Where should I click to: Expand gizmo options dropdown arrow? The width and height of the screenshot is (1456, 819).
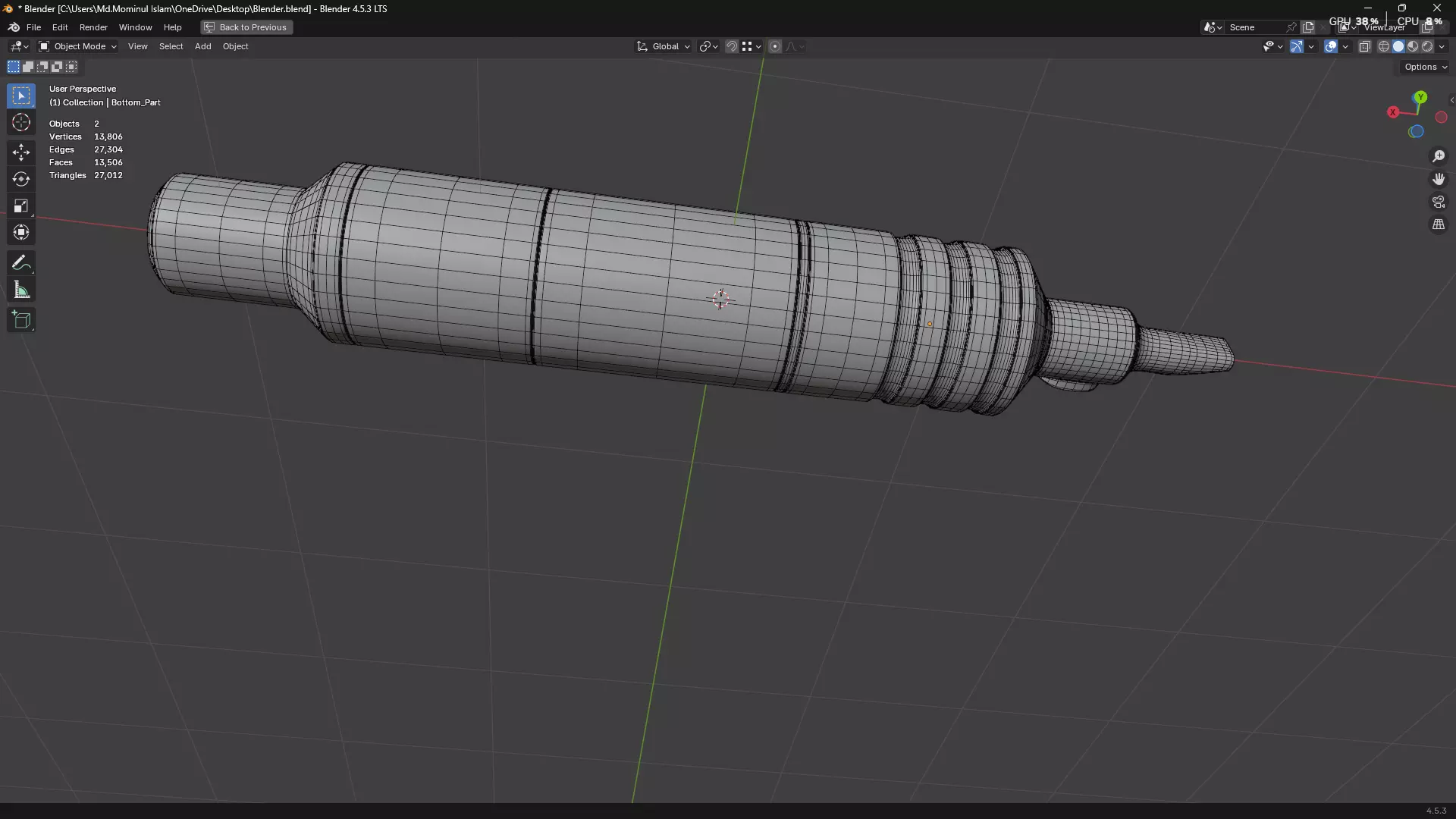pyautogui.click(x=1311, y=46)
